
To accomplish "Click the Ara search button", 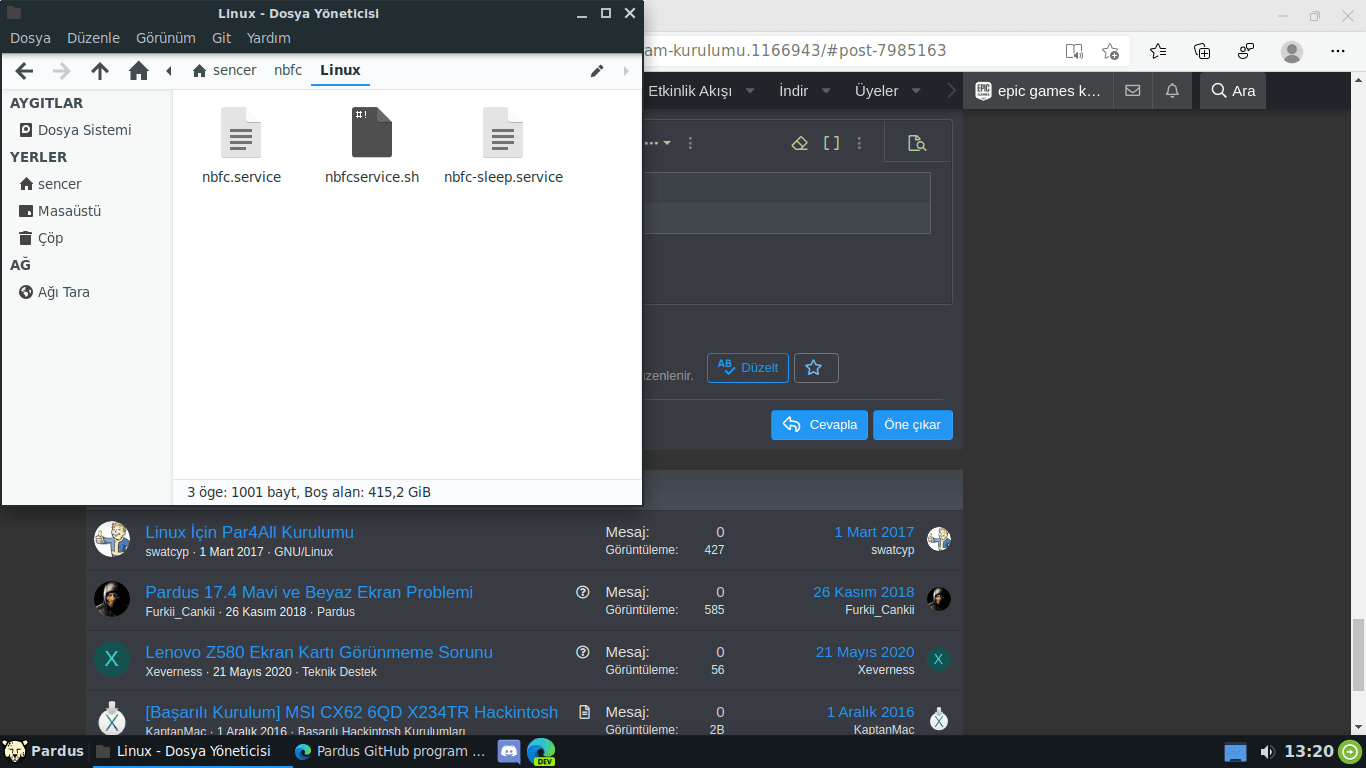I will tap(1232, 91).
